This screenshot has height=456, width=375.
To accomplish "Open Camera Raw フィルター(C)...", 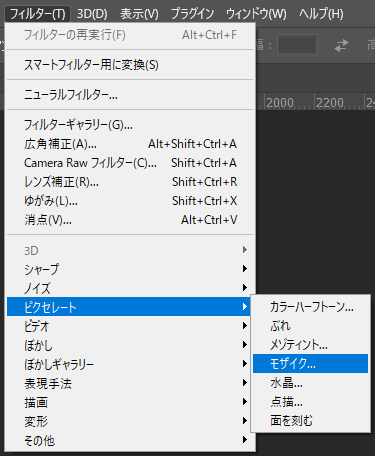I will (130, 163).
